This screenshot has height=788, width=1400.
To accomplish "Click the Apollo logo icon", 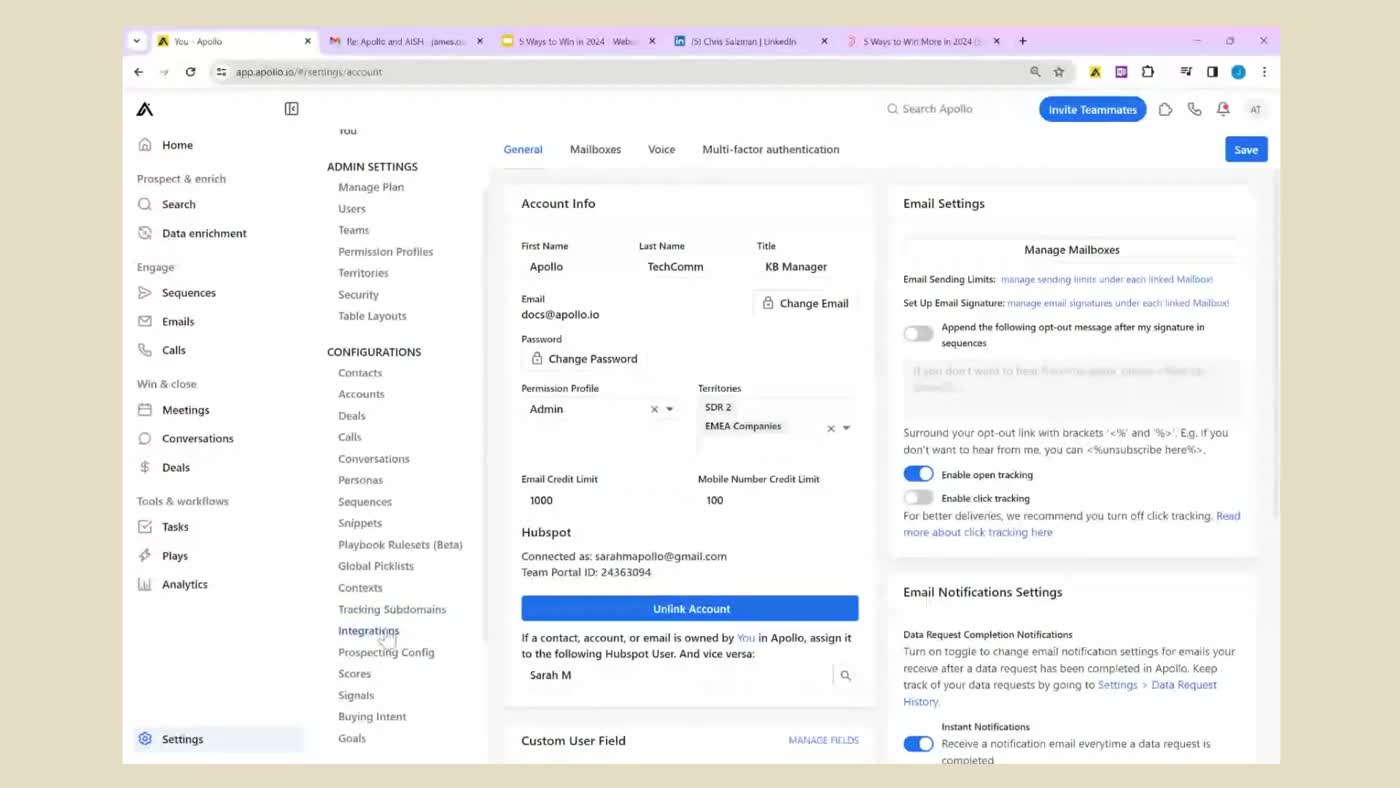I will pyautogui.click(x=145, y=109).
